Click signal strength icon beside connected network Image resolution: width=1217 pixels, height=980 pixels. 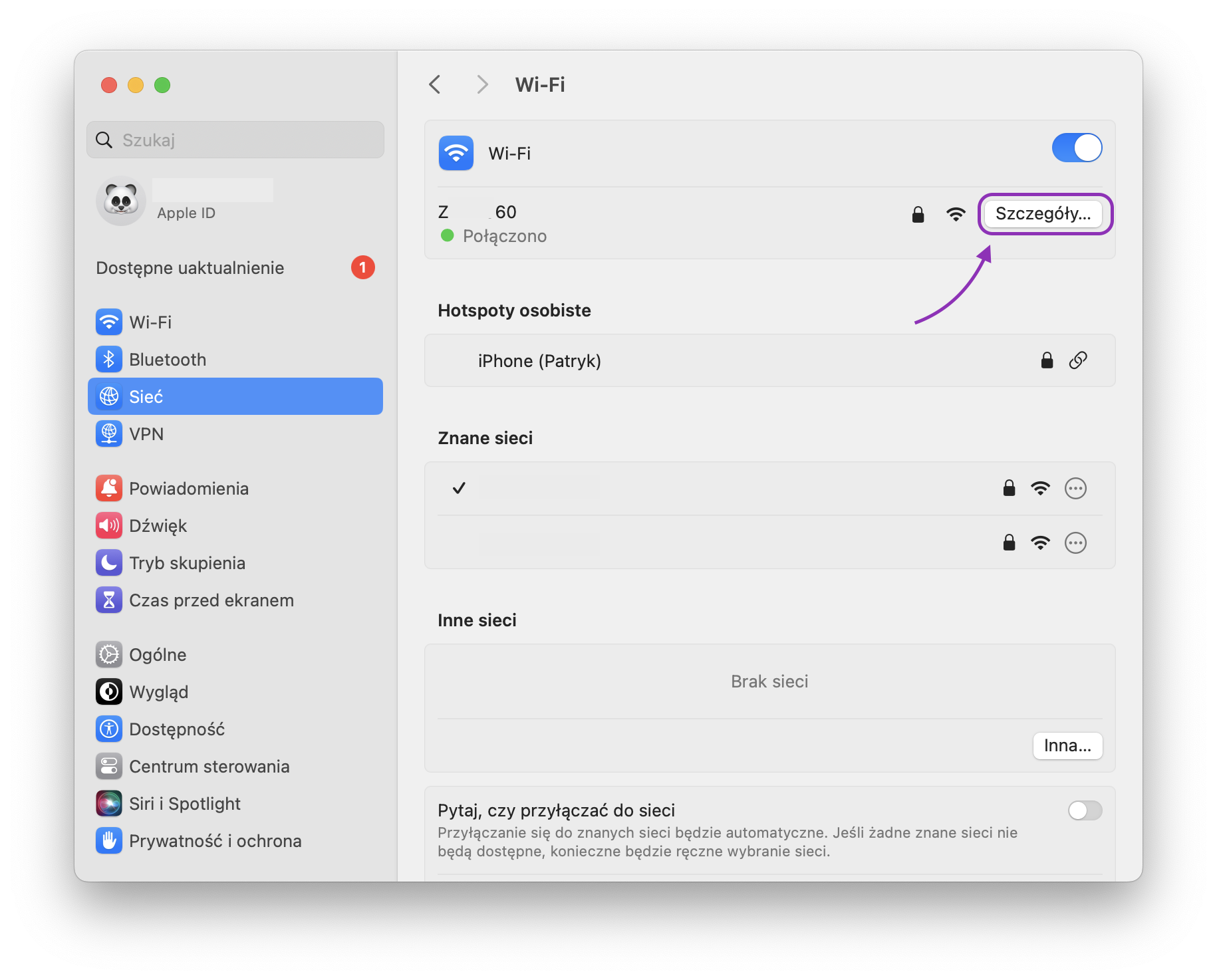point(956,214)
